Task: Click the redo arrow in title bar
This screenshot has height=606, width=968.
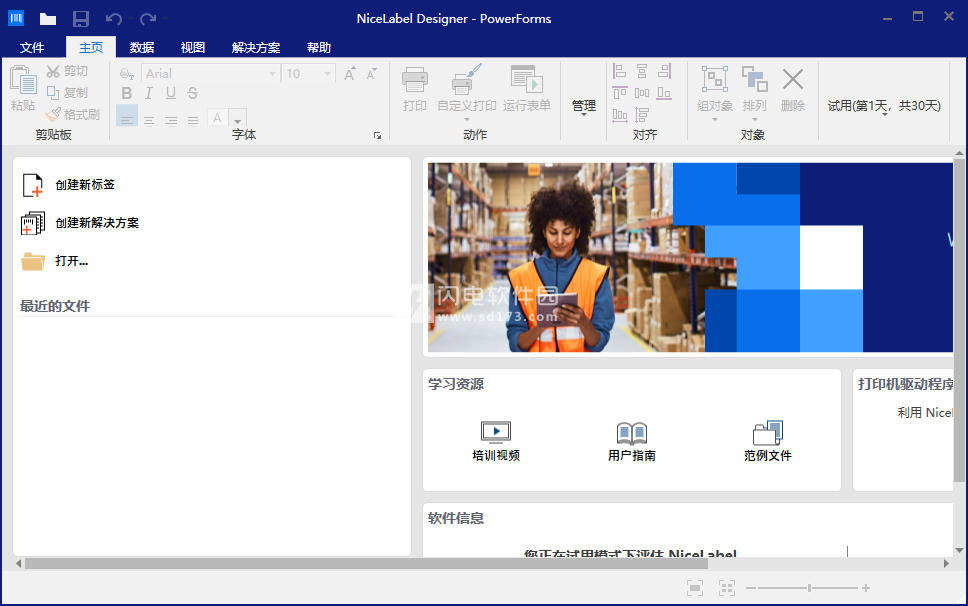Action: tap(148, 19)
